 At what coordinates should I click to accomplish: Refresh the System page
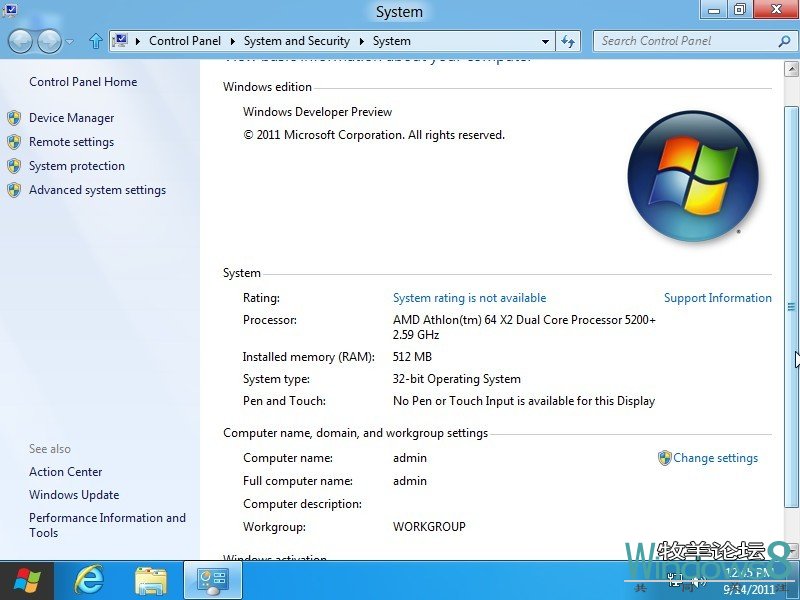pos(568,41)
